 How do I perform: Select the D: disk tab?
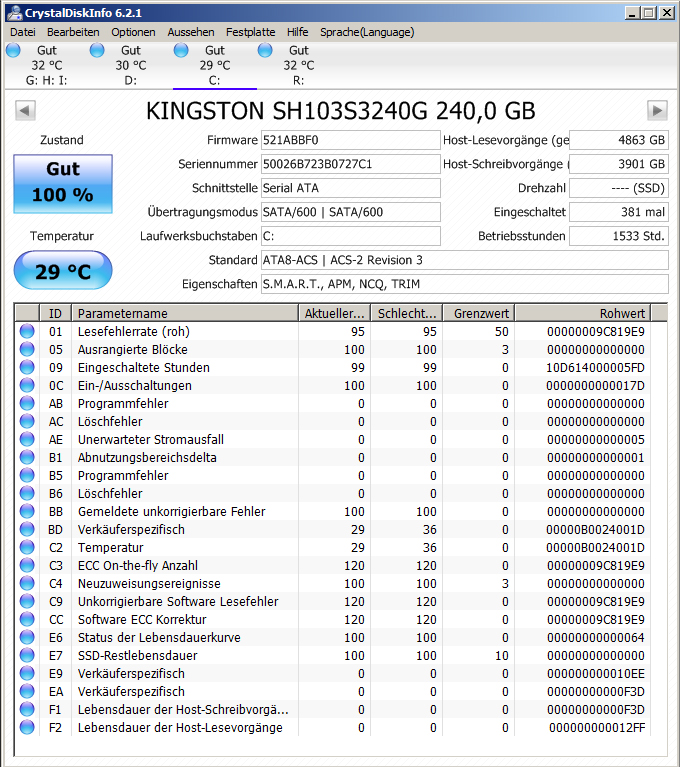point(131,65)
